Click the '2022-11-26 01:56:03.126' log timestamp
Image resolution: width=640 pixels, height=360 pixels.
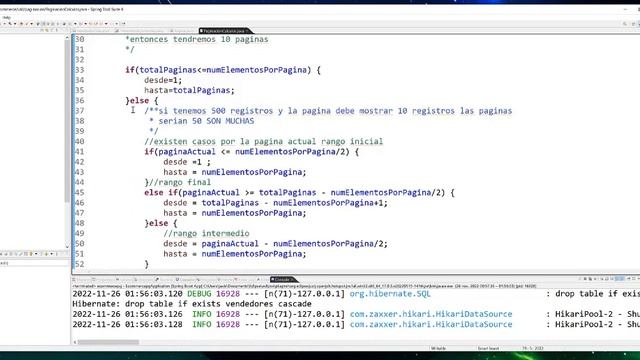tap(127, 314)
